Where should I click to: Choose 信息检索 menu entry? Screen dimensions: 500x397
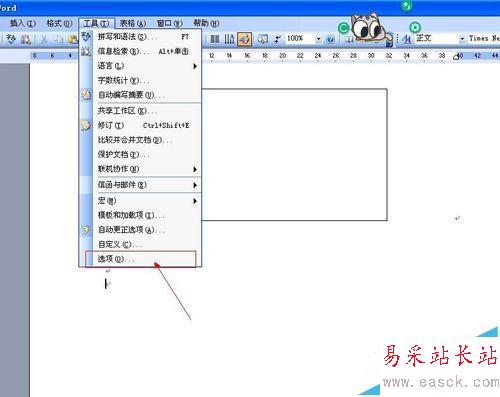tap(140, 51)
